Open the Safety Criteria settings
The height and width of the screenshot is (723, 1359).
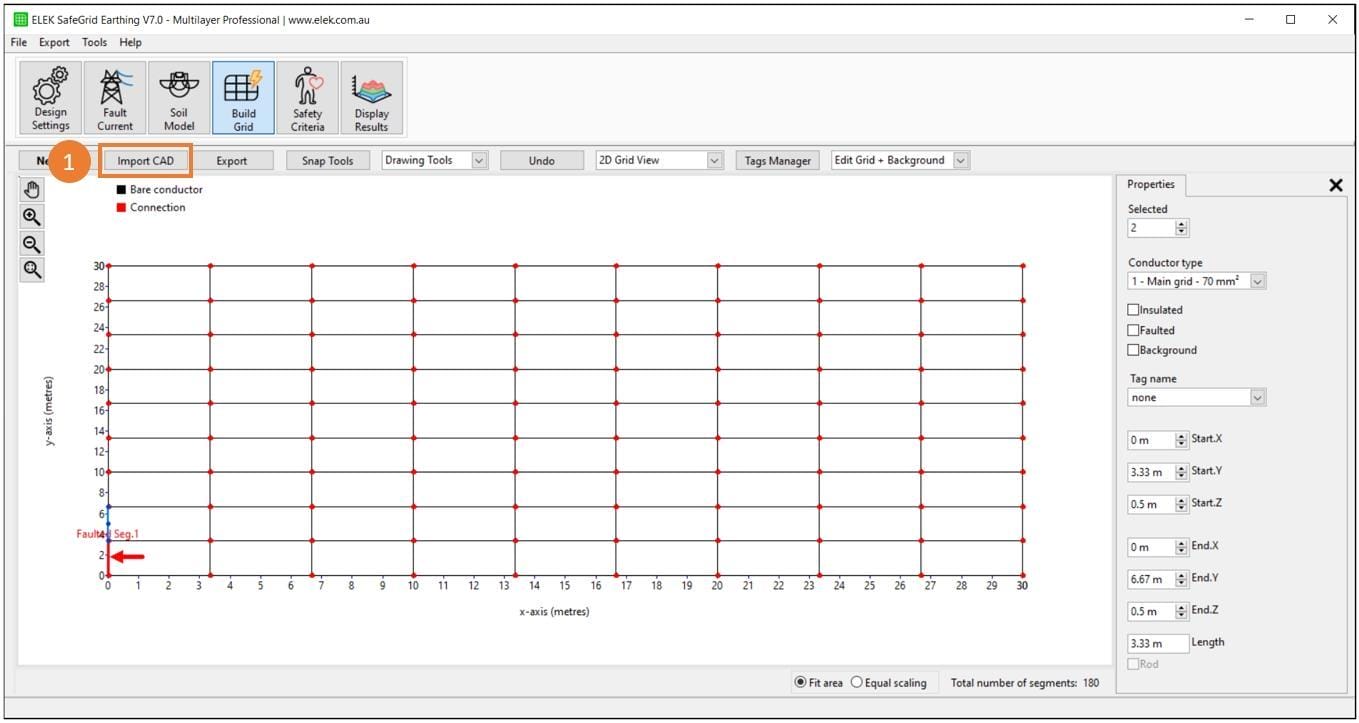point(307,97)
